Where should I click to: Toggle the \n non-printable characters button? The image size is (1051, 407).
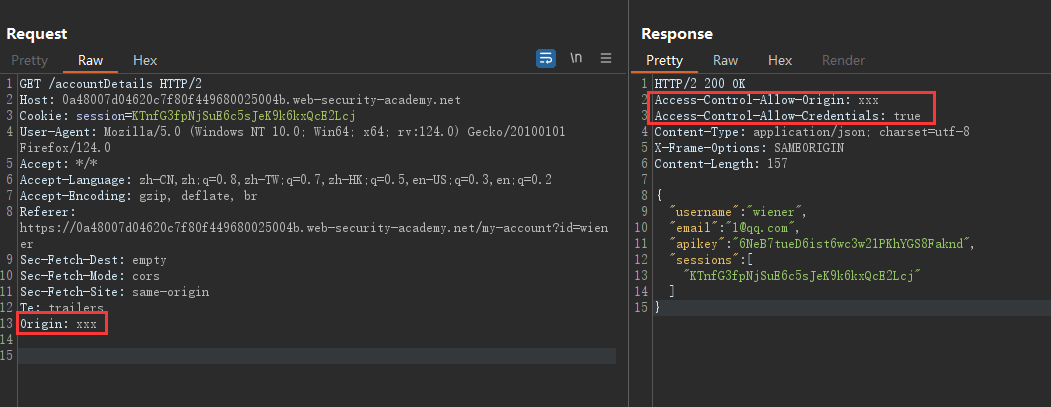pos(576,59)
